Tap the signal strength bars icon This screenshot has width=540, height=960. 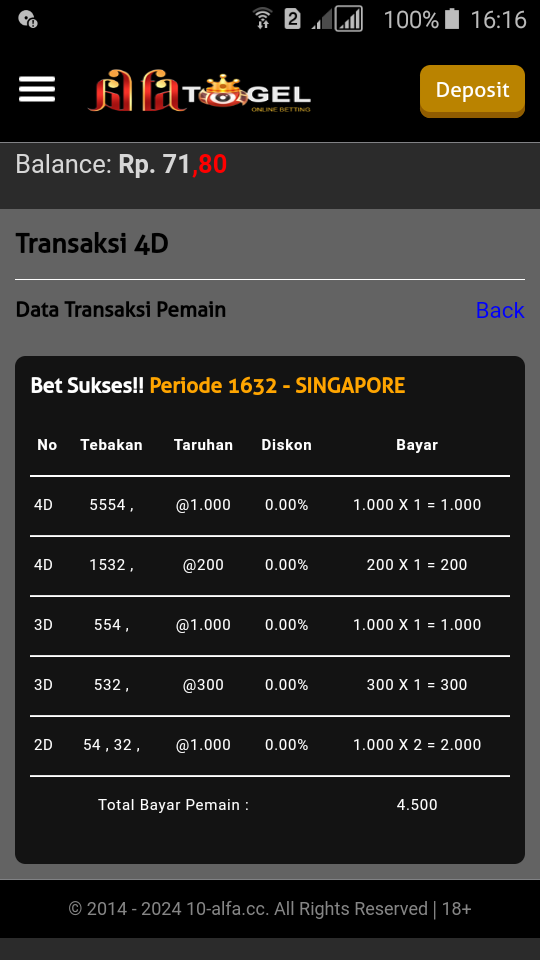[x=338, y=19]
